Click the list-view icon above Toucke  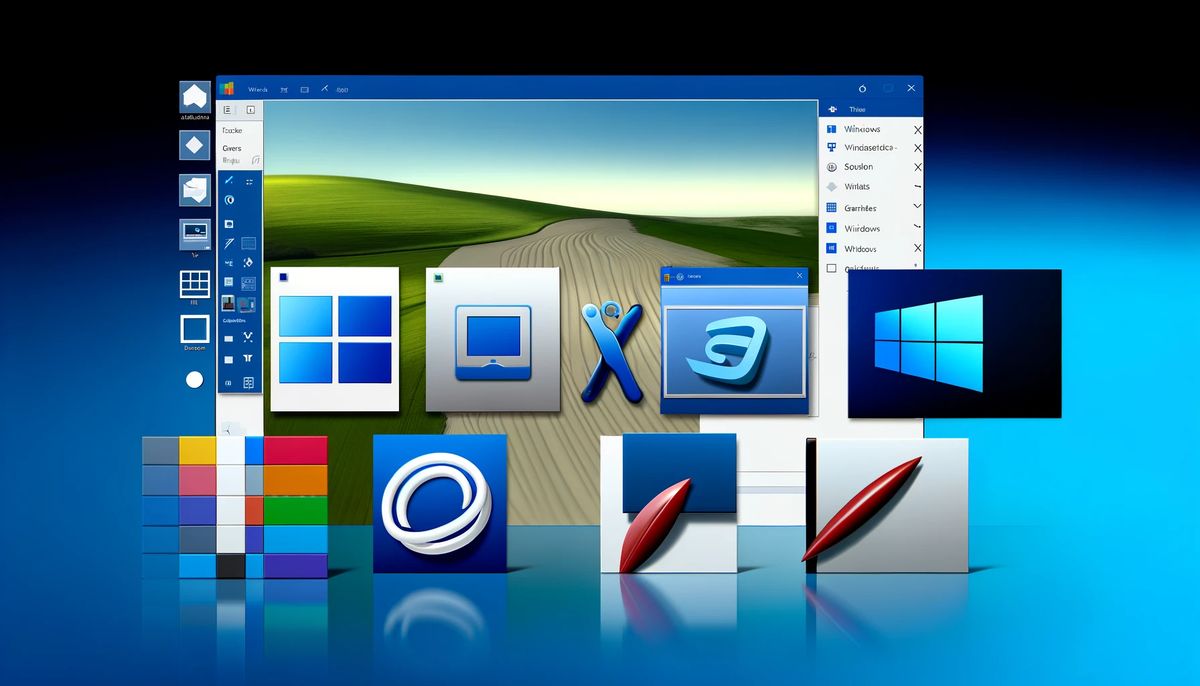point(227,110)
